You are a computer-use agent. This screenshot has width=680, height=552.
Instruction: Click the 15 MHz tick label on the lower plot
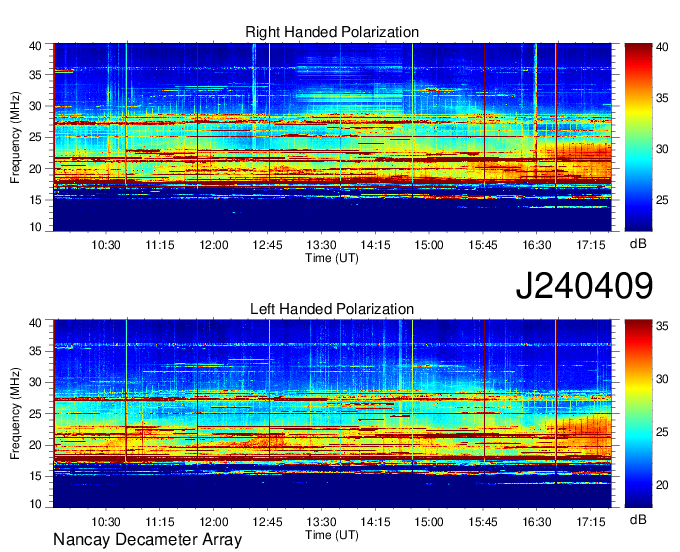35,476
